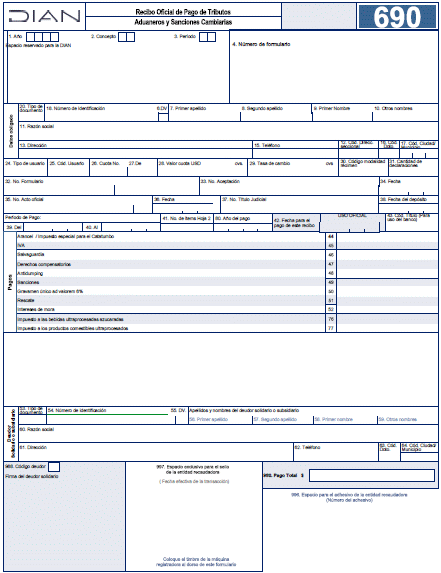The height and width of the screenshot is (573, 441).
Task: Click the value box for row 47 Derechos compensatorios
Action: tap(387, 264)
